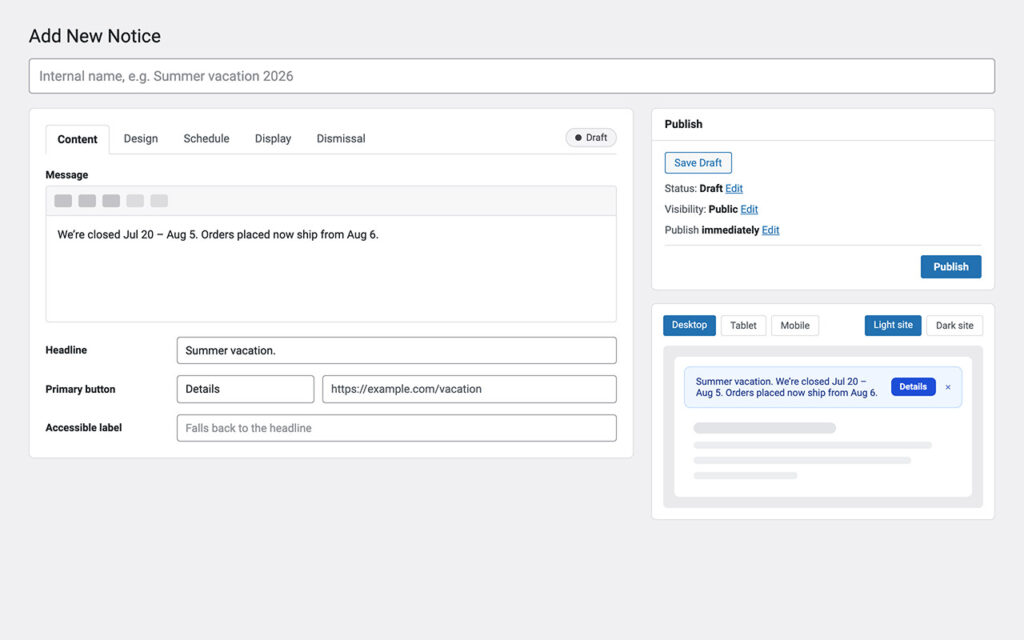Click the notice text in the preview banner

coord(786,387)
